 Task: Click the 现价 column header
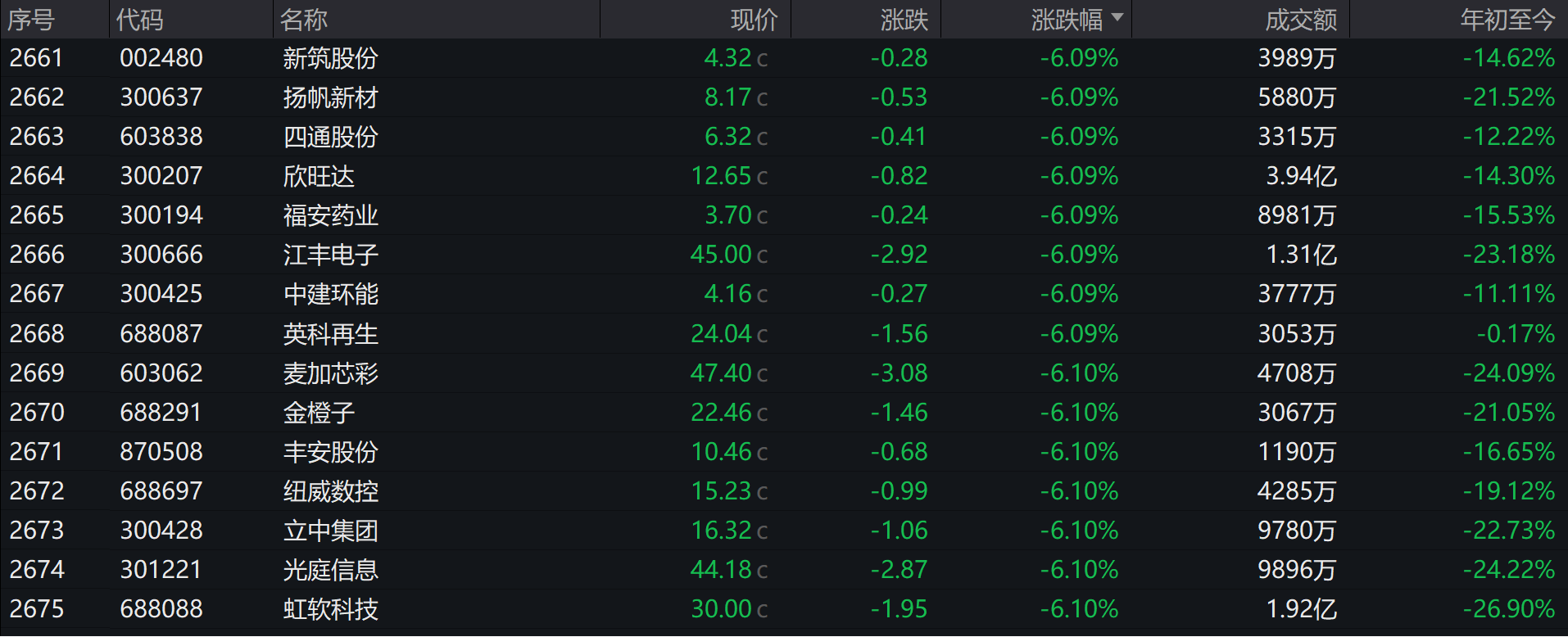(754, 20)
